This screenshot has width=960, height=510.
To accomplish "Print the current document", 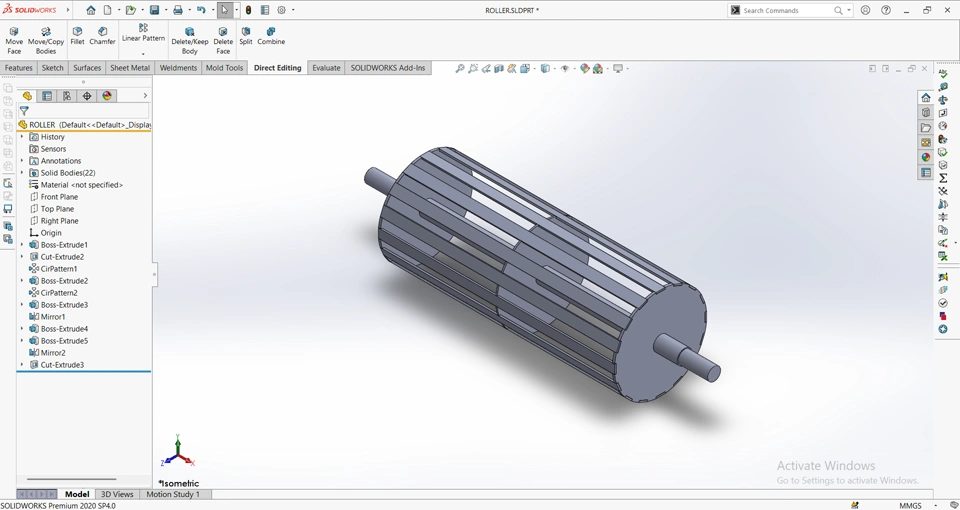I will click(x=178, y=10).
